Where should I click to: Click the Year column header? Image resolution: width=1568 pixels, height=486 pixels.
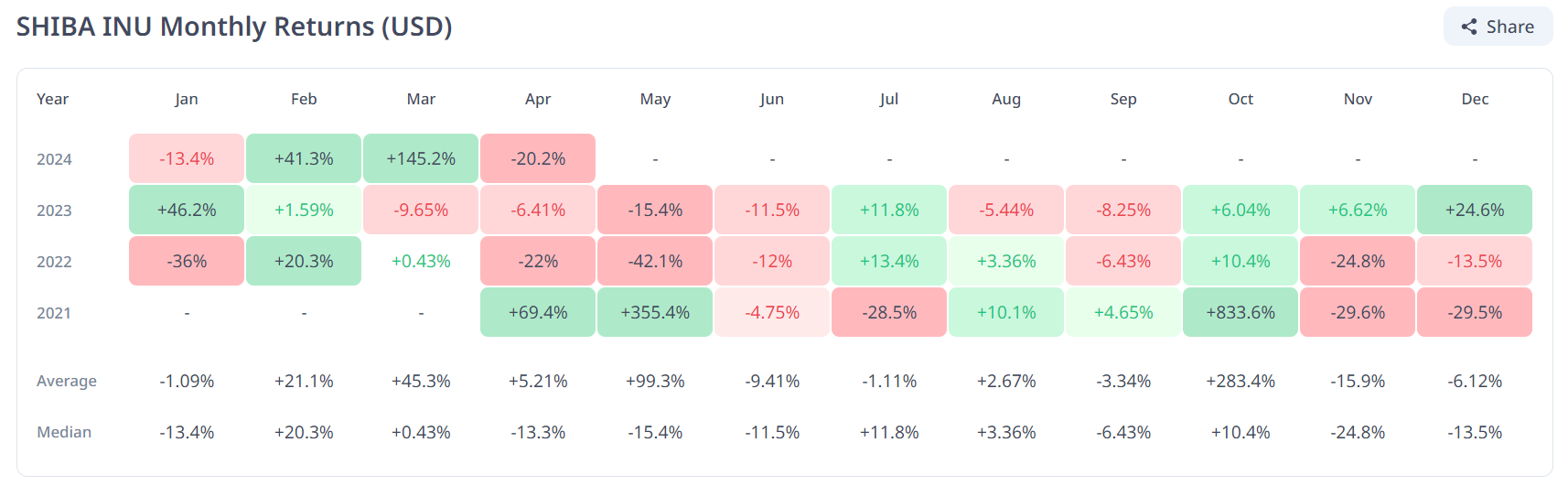(x=53, y=99)
